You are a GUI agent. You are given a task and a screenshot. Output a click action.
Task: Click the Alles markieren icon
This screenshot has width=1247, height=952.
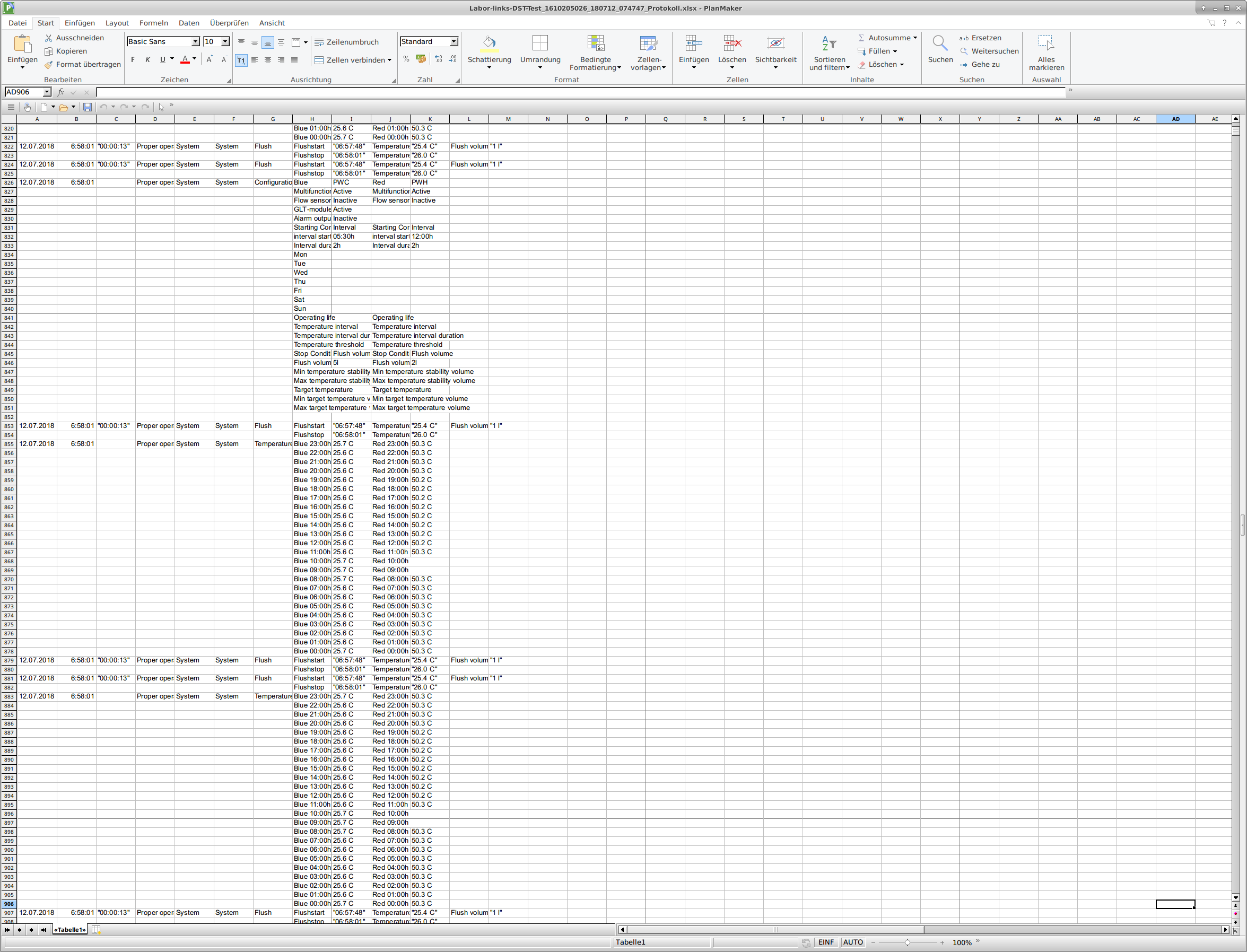1045,43
